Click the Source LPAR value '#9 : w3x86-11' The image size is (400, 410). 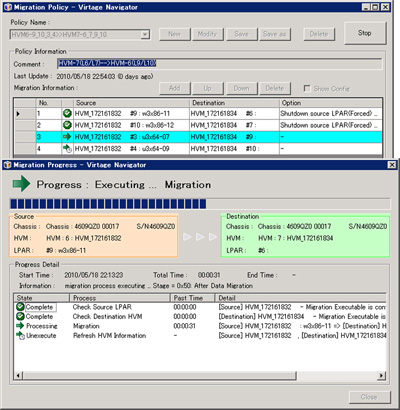[66, 250]
